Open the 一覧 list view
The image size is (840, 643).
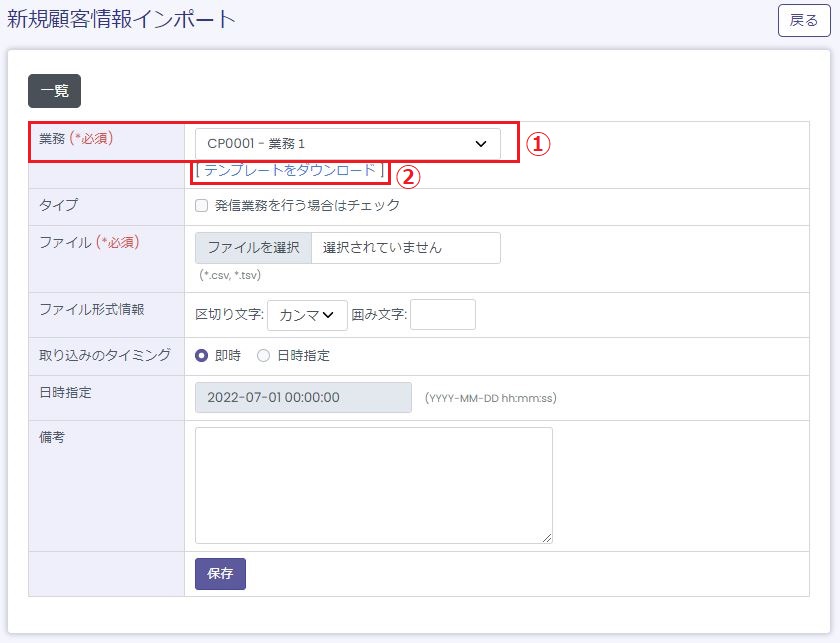pyautogui.click(x=54, y=91)
